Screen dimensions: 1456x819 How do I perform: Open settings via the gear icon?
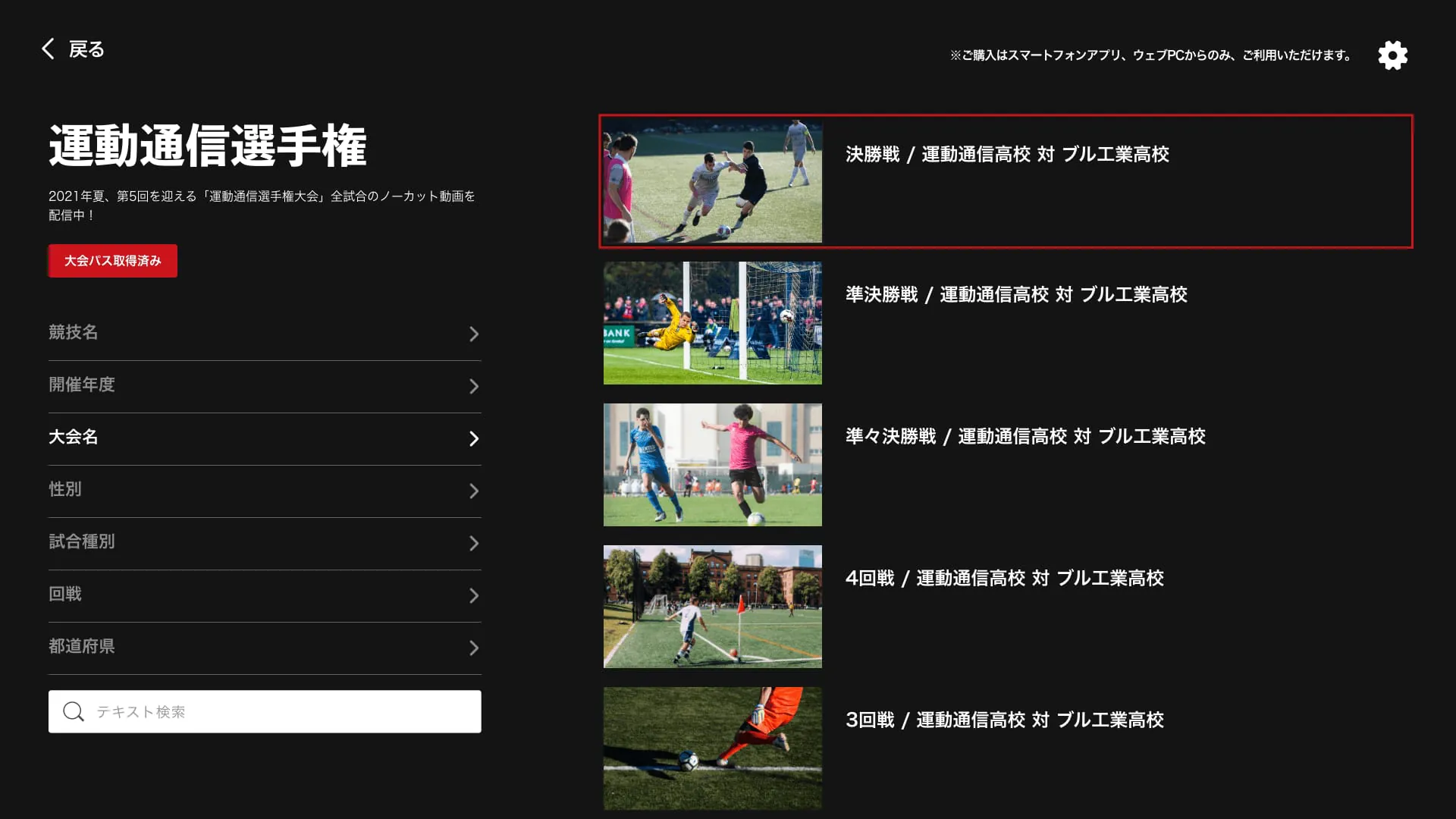point(1392,55)
